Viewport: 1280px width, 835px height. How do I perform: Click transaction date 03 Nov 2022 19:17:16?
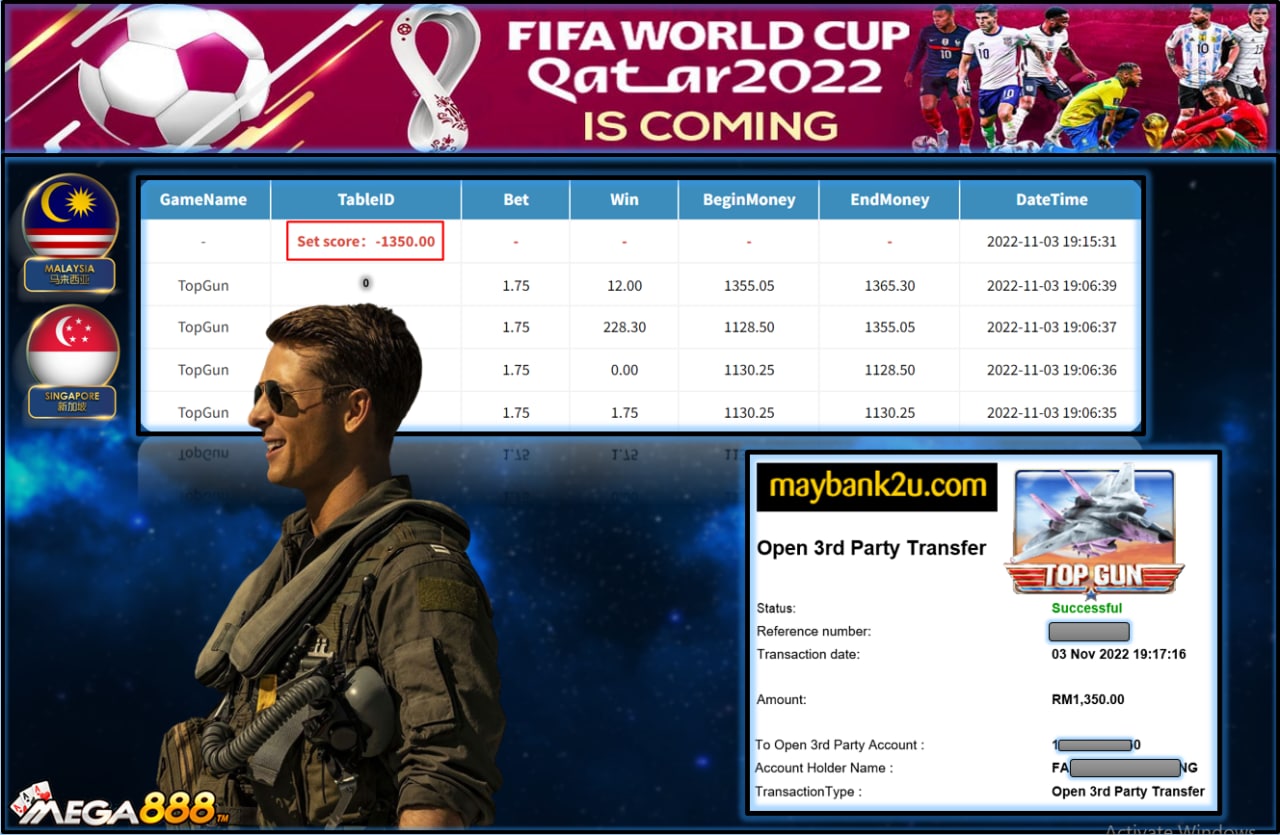pyautogui.click(x=1119, y=655)
